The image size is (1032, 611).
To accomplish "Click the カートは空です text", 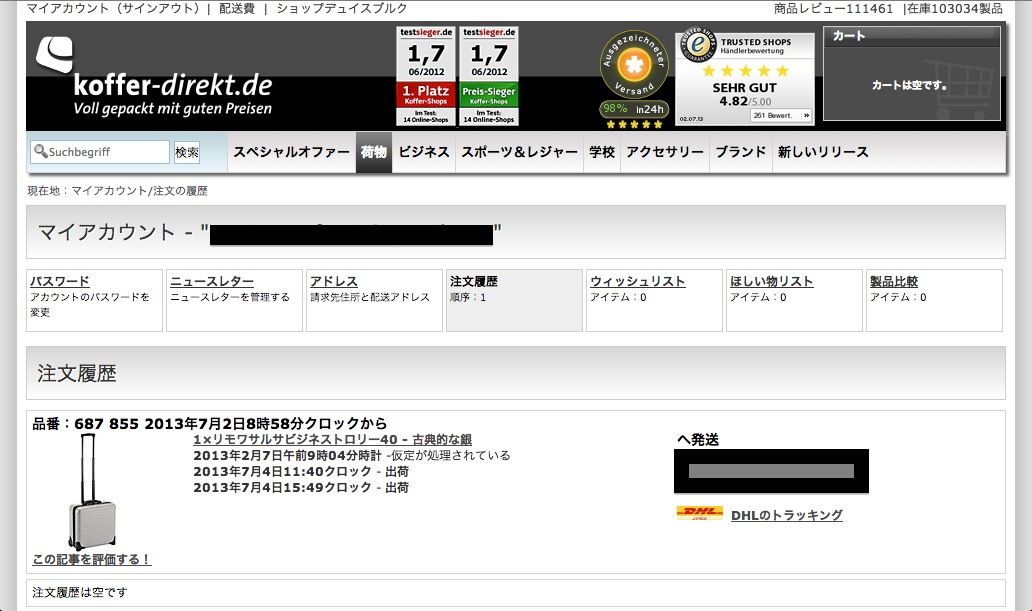I will coord(910,85).
